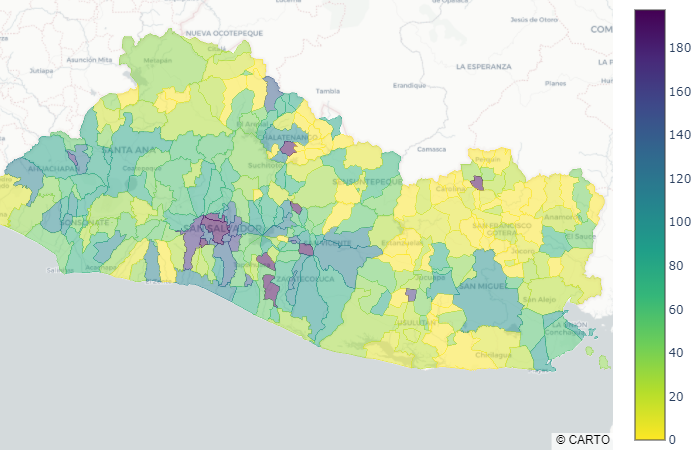Click the CHALATENANGO map label
This screenshot has height=450, width=700.
[287, 137]
